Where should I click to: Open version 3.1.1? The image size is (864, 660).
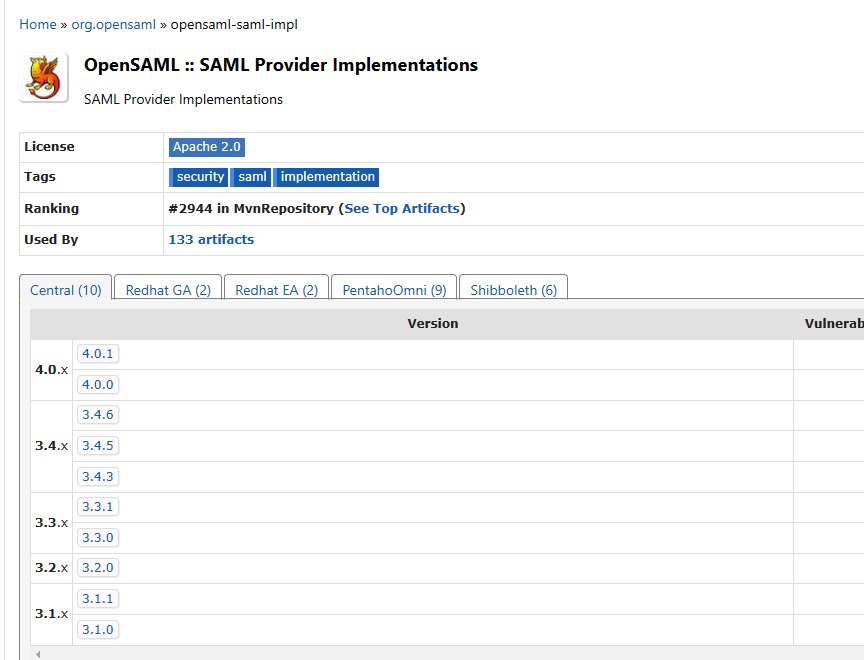click(98, 599)
